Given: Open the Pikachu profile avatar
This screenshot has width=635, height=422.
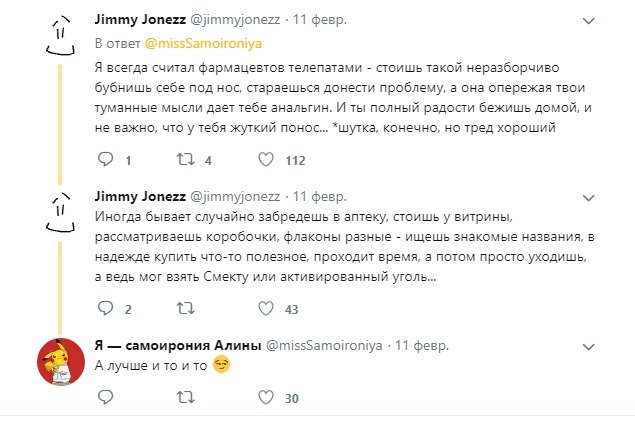Looking at the screenshot, I should click(59, 361).
